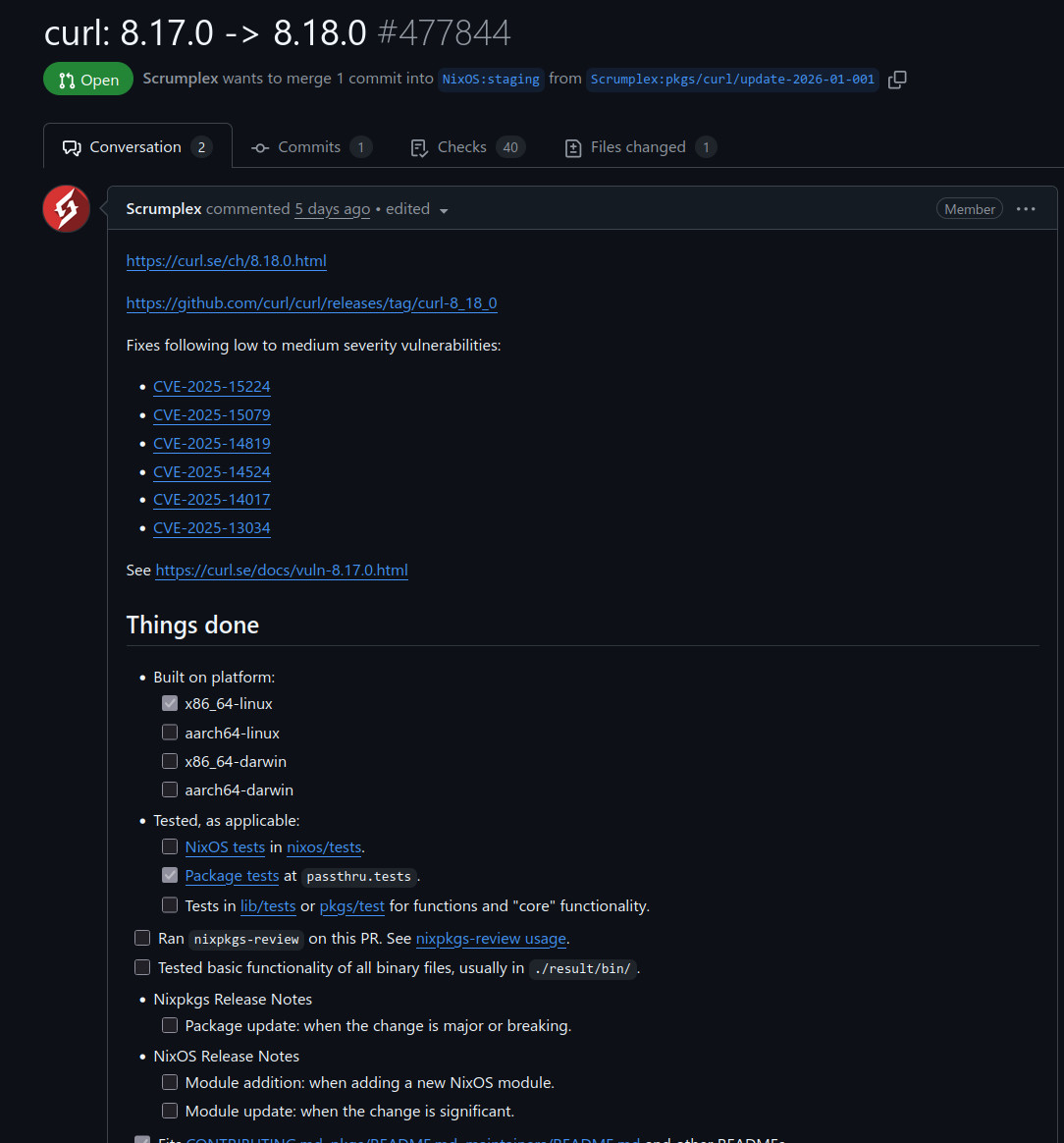Check Tested basic functionality box
The image size is (1064, 1143).
pos(142,966)
